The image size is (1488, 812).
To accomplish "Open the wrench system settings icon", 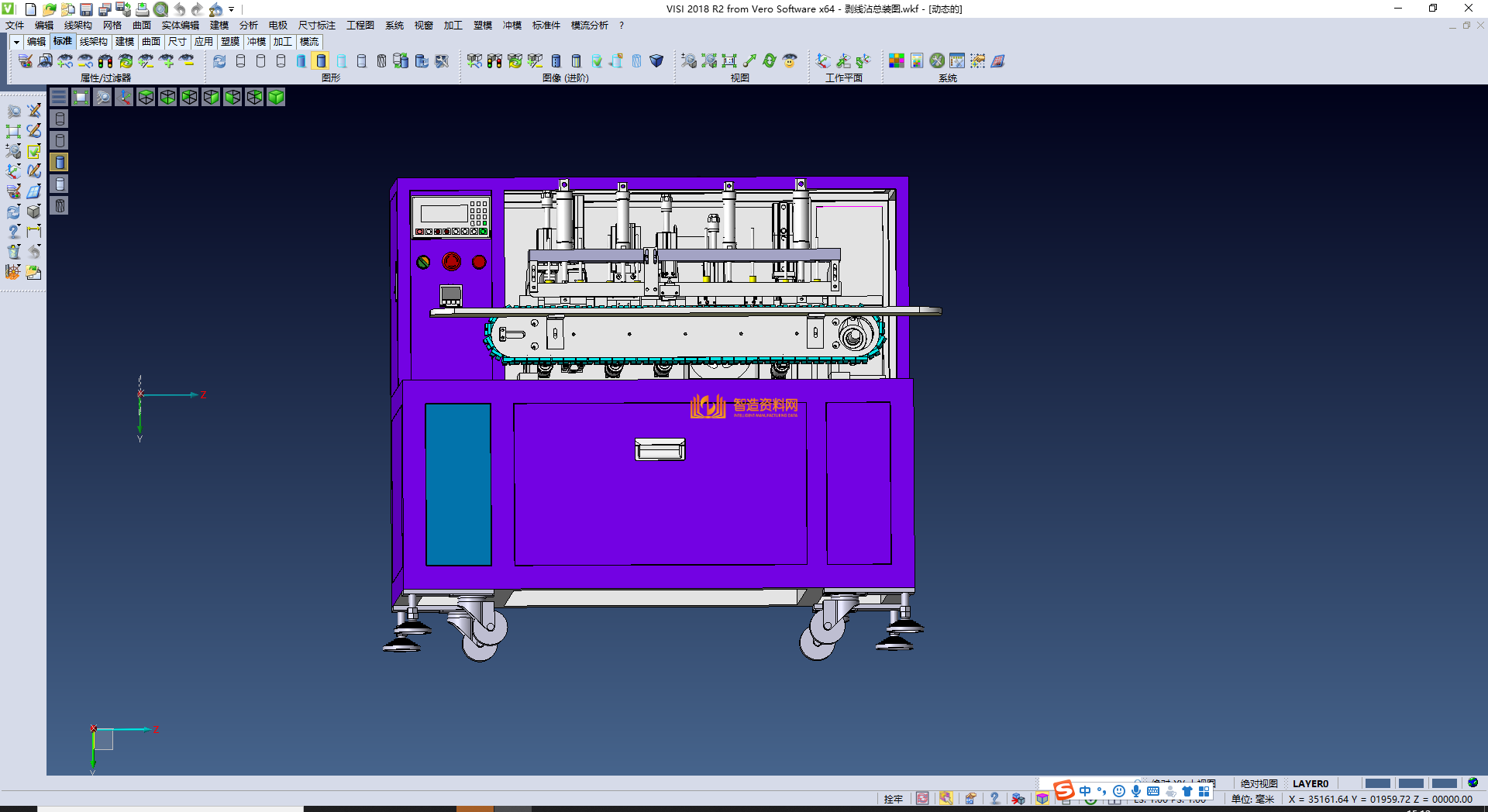I will tap(937, 60).
